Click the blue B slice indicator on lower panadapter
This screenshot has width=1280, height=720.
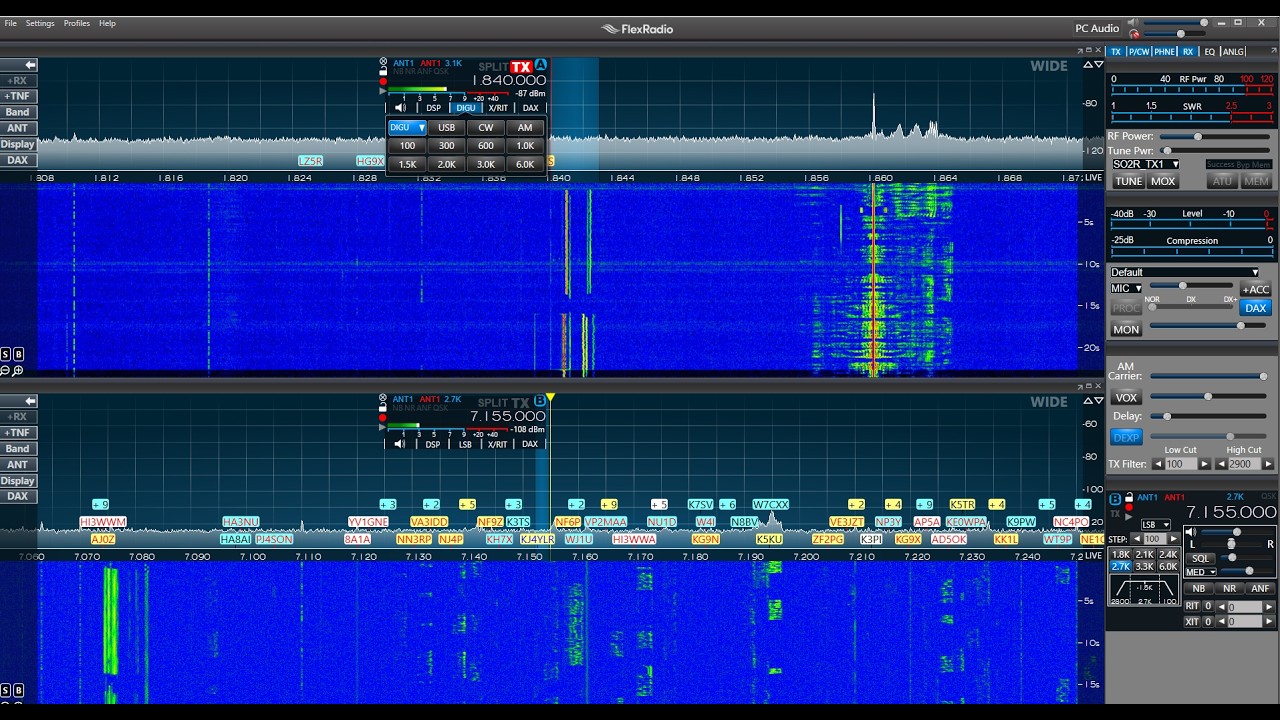pyautogui.click(x=540, y=401)
